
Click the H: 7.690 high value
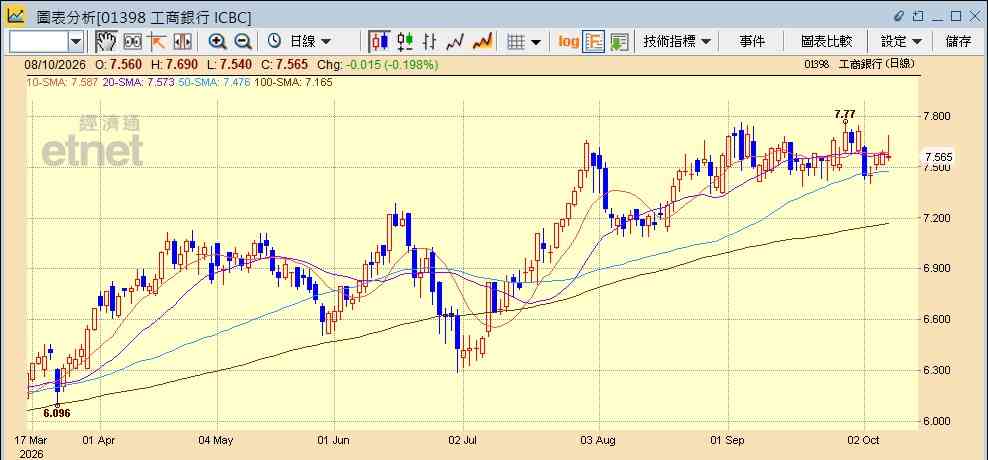(x=174, y=64)
